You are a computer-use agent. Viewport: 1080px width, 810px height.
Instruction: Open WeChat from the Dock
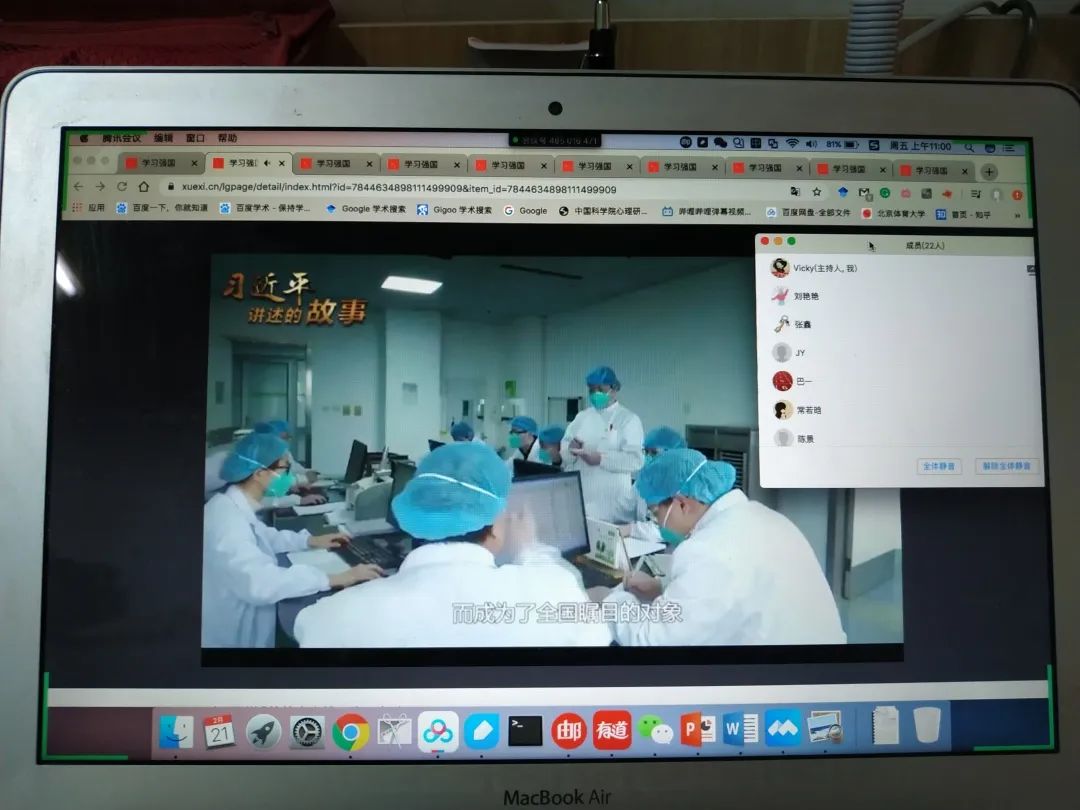[x=655, y=730]
